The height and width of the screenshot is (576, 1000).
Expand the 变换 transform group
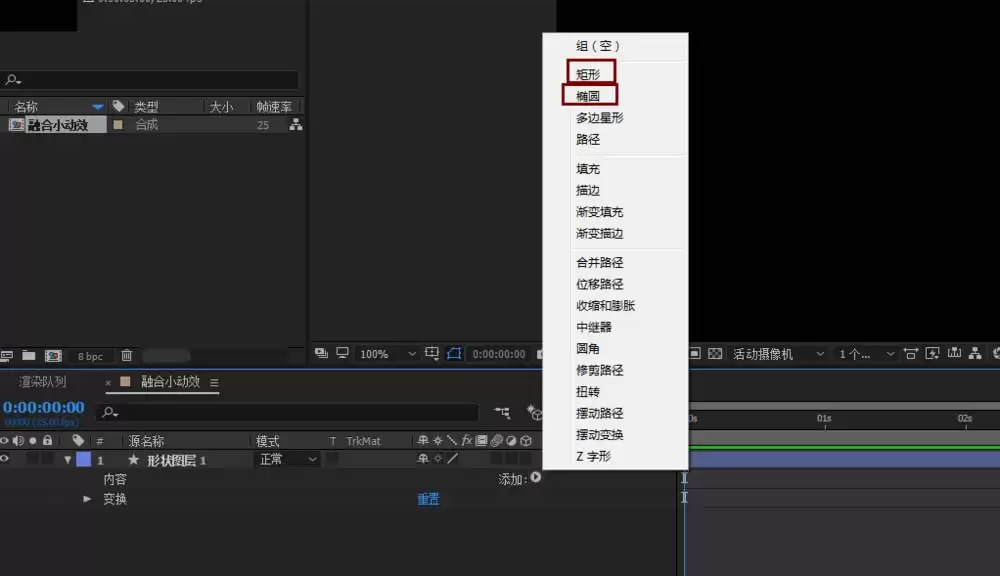pos(87,499)
